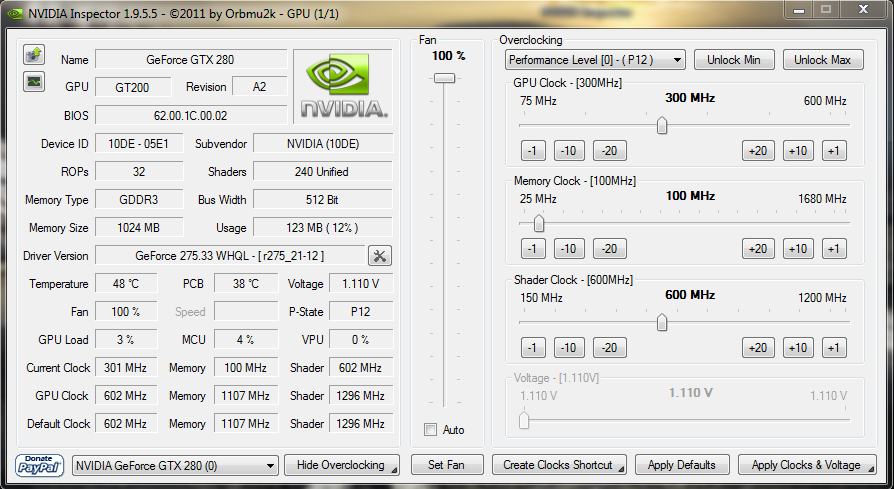Click the Driver Version field GeForce 275.33 WHQL
The height and width of the screenshot is (489, 894).
pos(230,256)
